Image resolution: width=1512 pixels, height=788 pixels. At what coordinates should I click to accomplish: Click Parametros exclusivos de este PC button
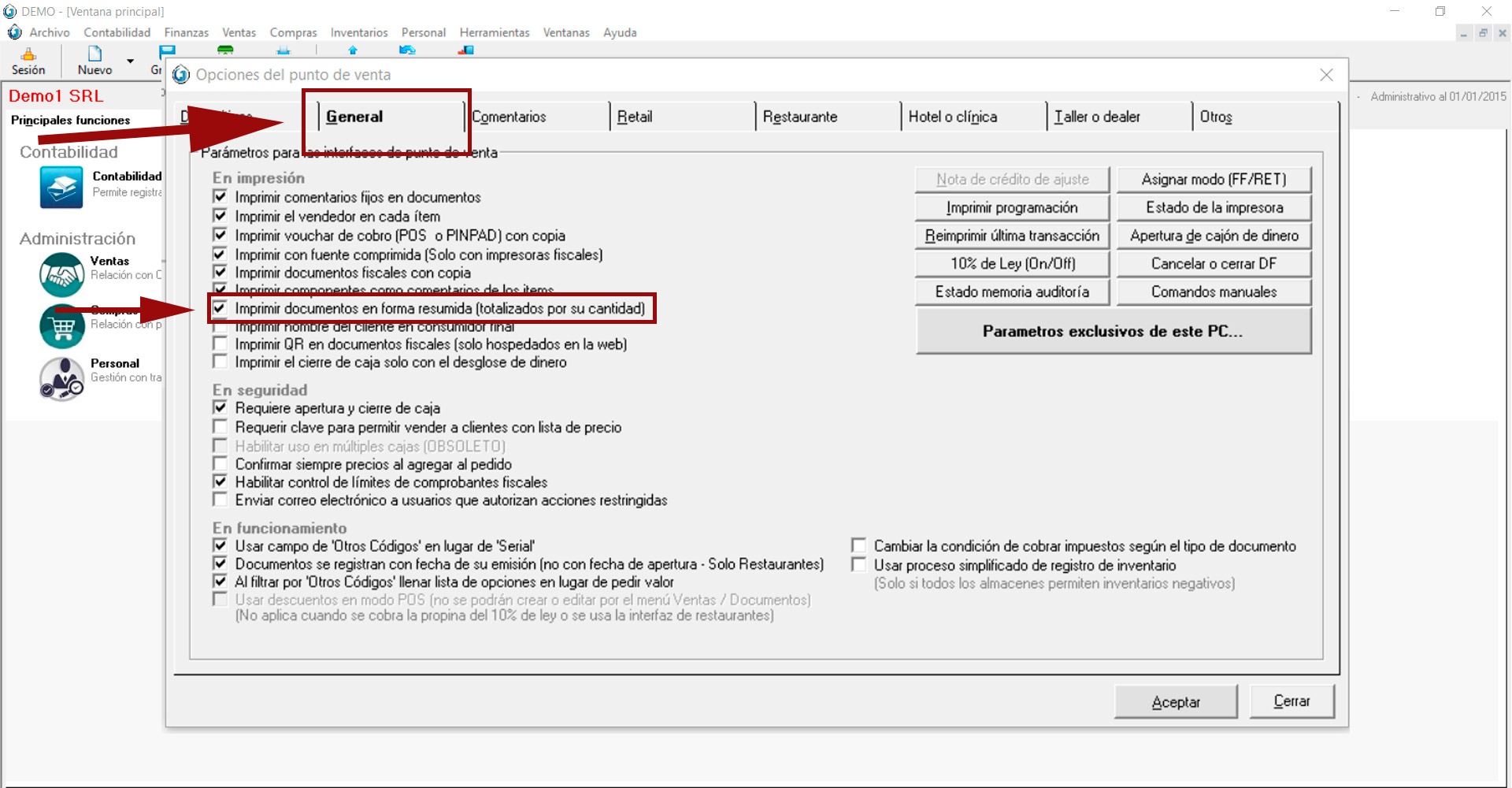click(x=1113, y=331)
